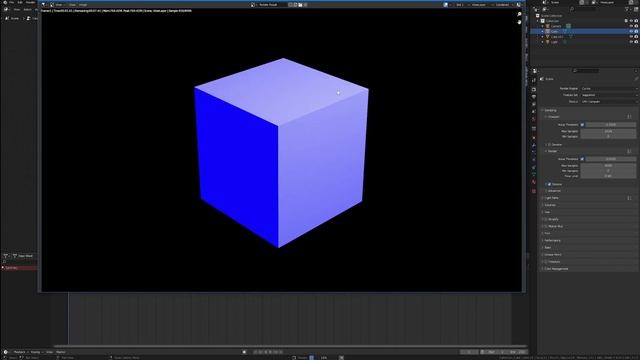640x360 pixels.
Task: Hide the Collection with its eye icon
Action: [x=631, y=21]
